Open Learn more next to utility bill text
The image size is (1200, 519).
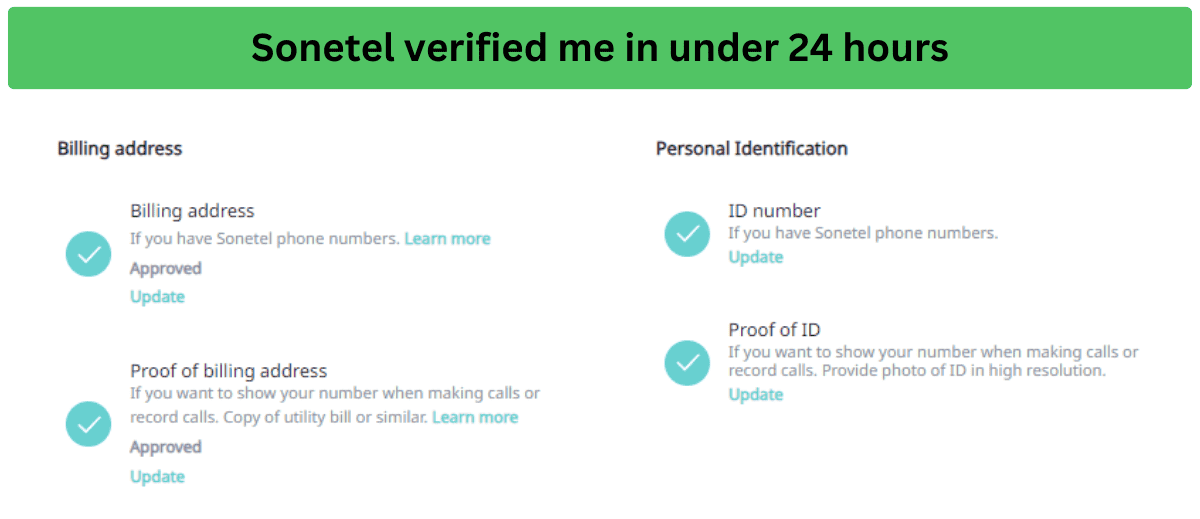pyautogui.click(x=475, y=417)
